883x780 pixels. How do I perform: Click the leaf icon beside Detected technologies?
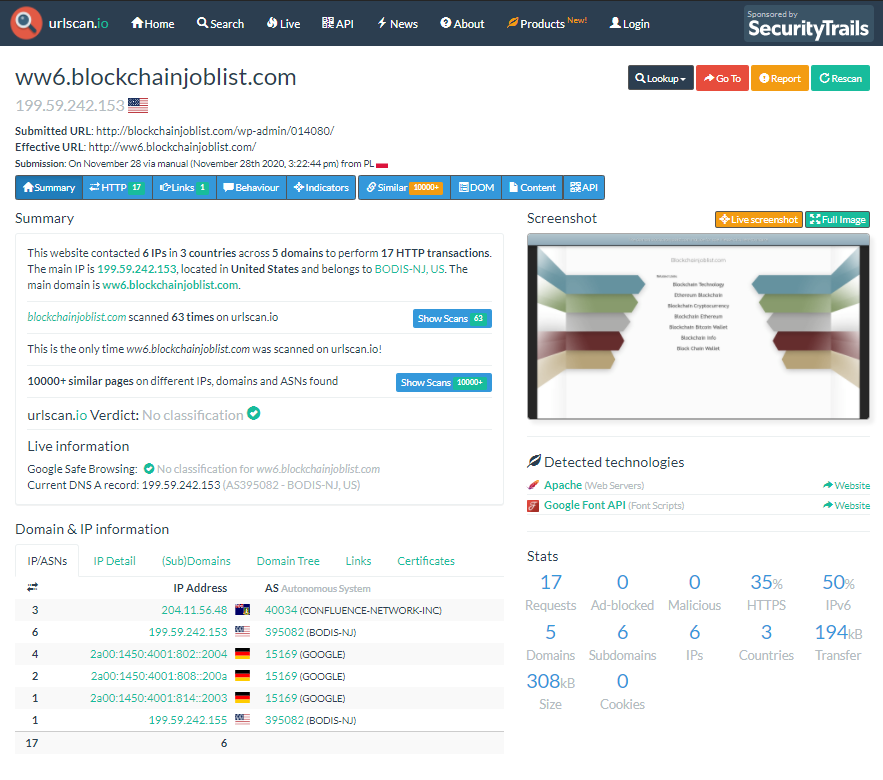pos(534,462)
